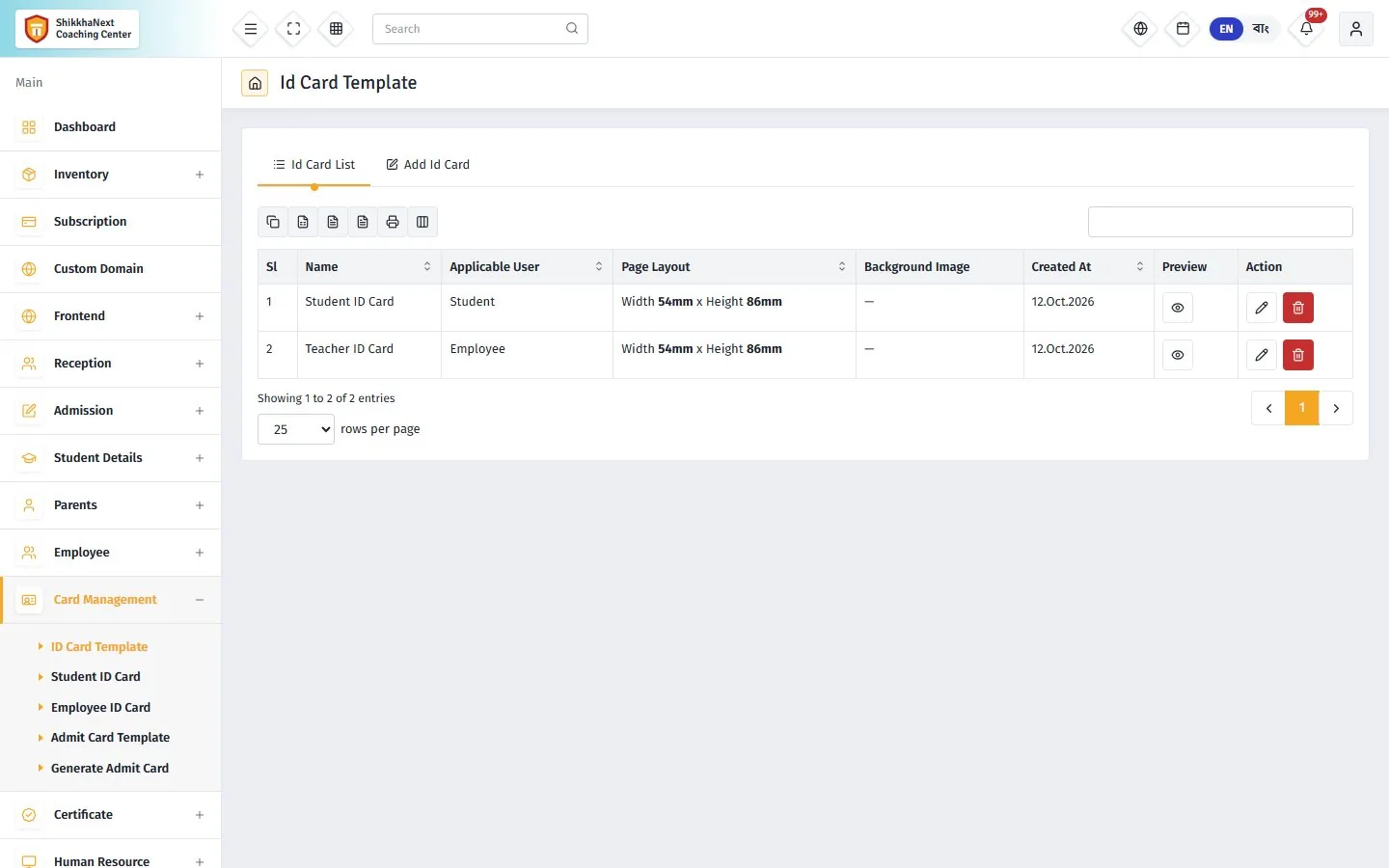The height and width of the screenshot is (868, 1389).
Task: Delete the Student ID Card template
Action: point(1298,308)
